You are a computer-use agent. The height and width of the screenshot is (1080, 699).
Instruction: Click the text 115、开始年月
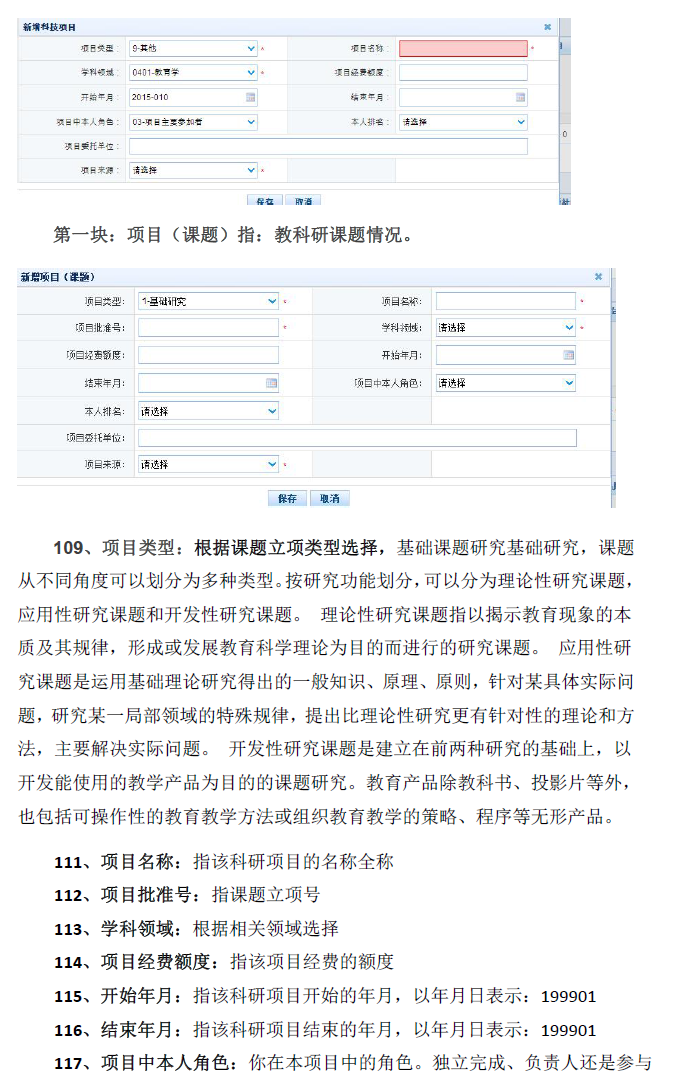[114, 996]
